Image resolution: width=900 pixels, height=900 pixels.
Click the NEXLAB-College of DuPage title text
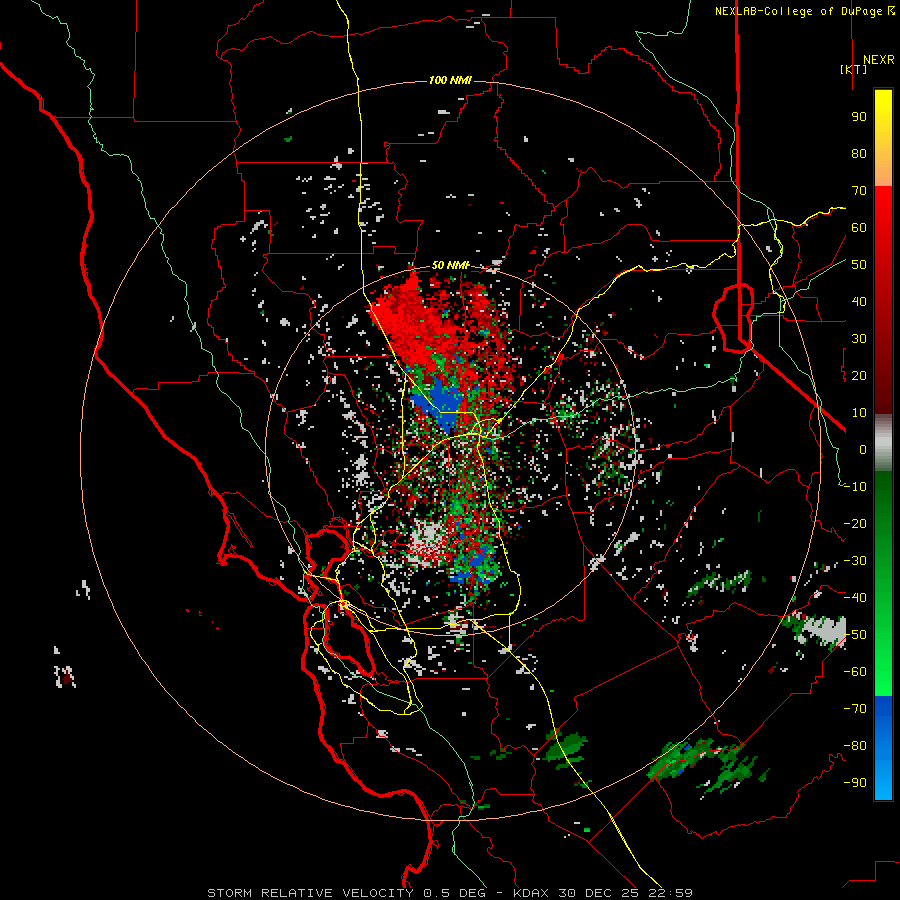(804, 11)
